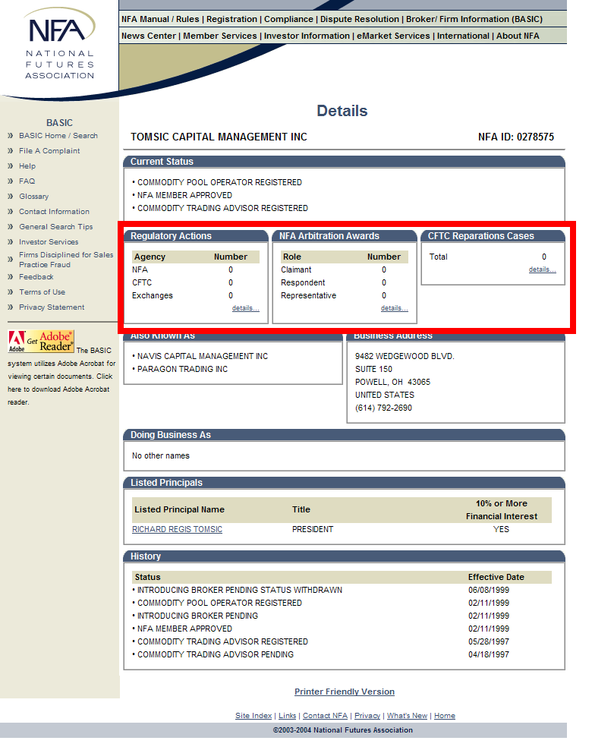Select NFA ID: 0278575 text
This screenshot has width=592, height=750.
516,137
